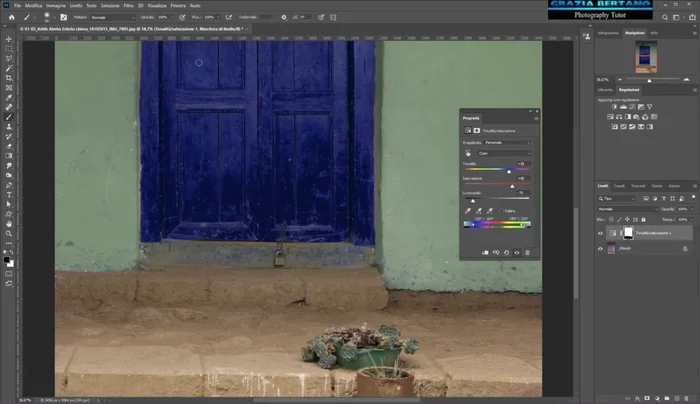This screenshot has width=700, height=404.
Task: Click the Saturazione slider handle
Action: point(513,185)
